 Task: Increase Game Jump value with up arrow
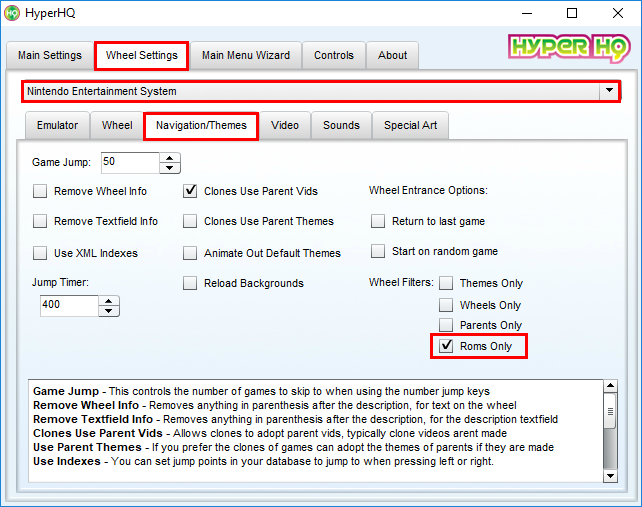click(169, 157)
